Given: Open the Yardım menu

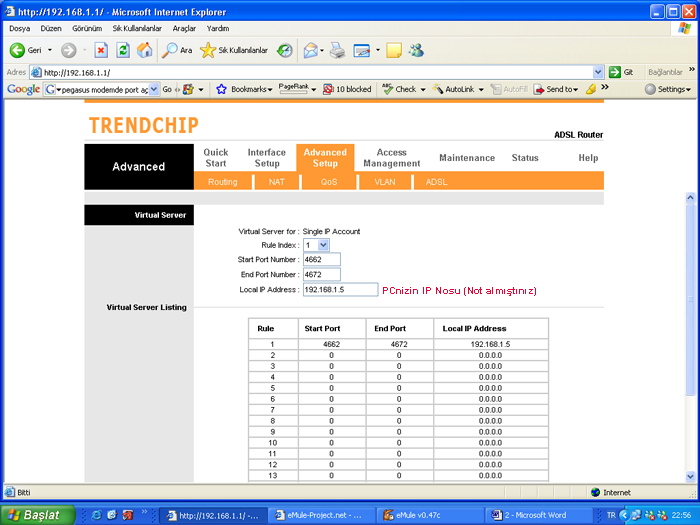Looking at the screenshot, I should coord(218,28).
